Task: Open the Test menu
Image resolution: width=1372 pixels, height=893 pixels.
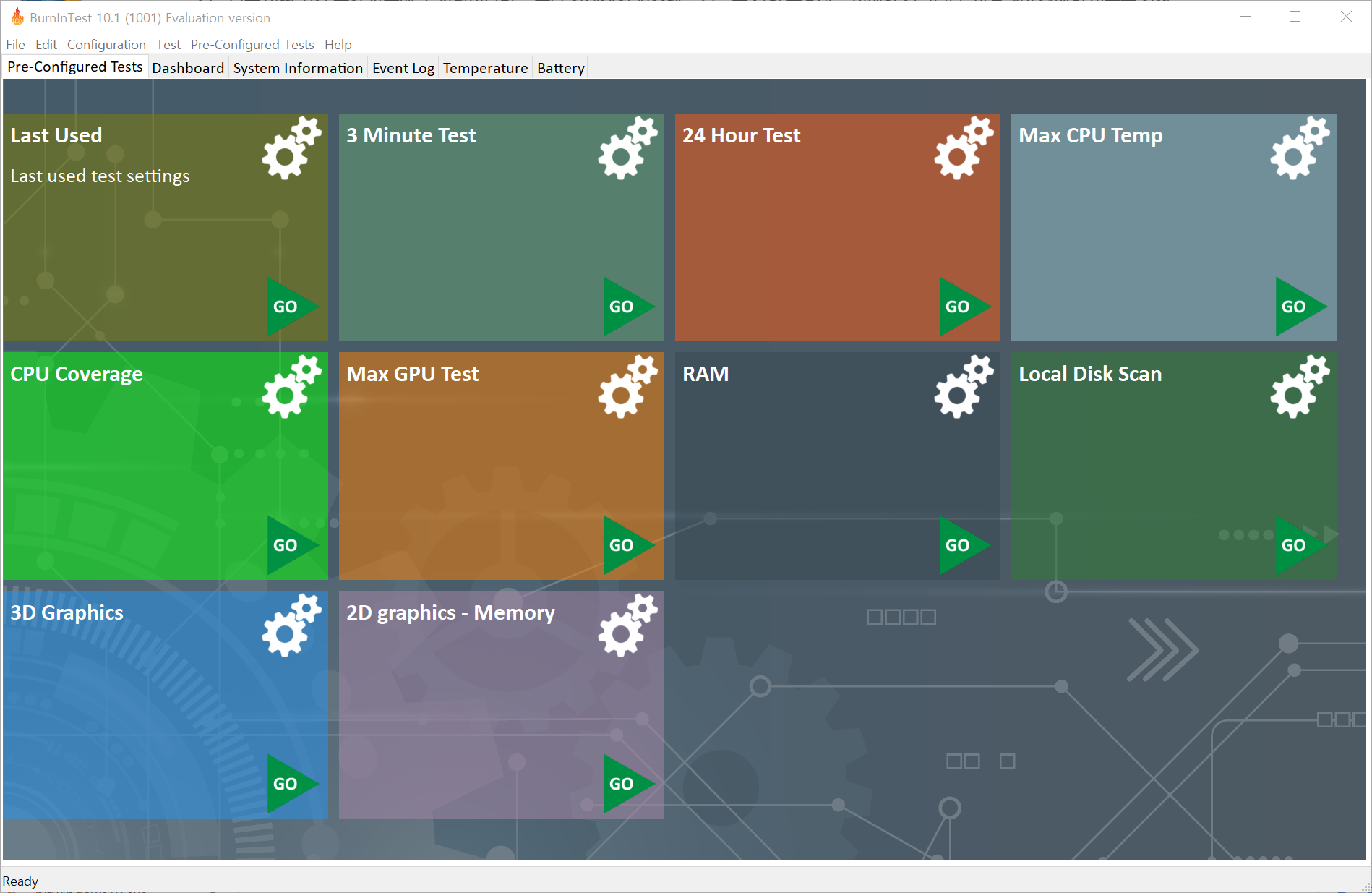Action: pos(168,45)
